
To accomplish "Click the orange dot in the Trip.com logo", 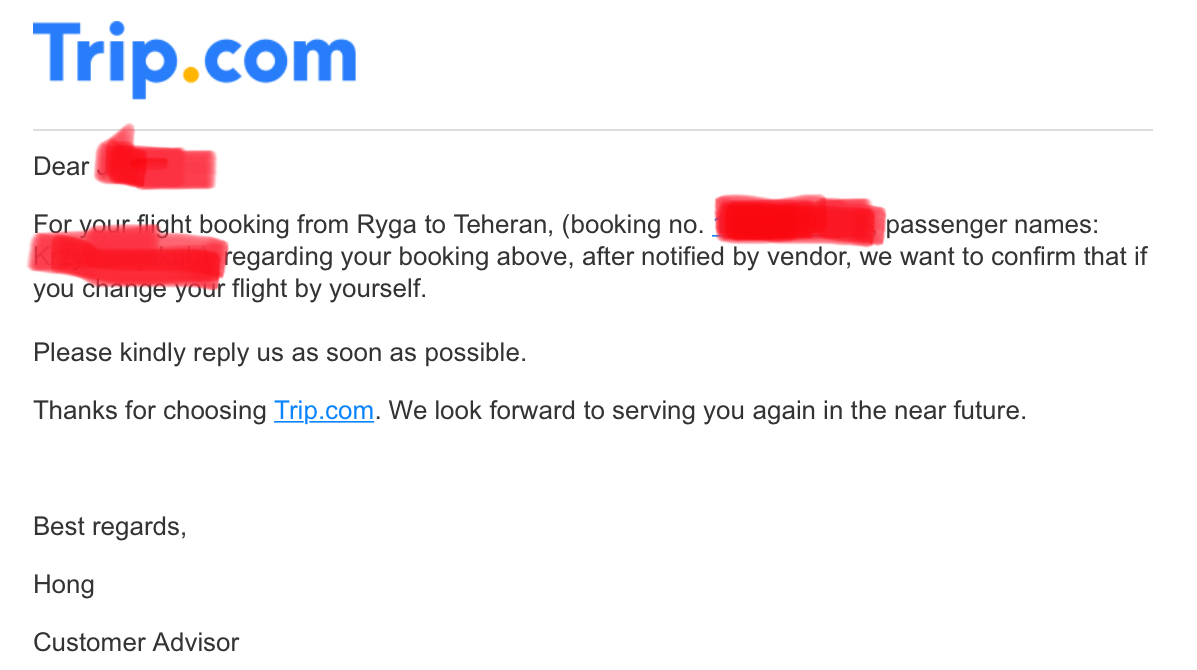I will (191, 74).
